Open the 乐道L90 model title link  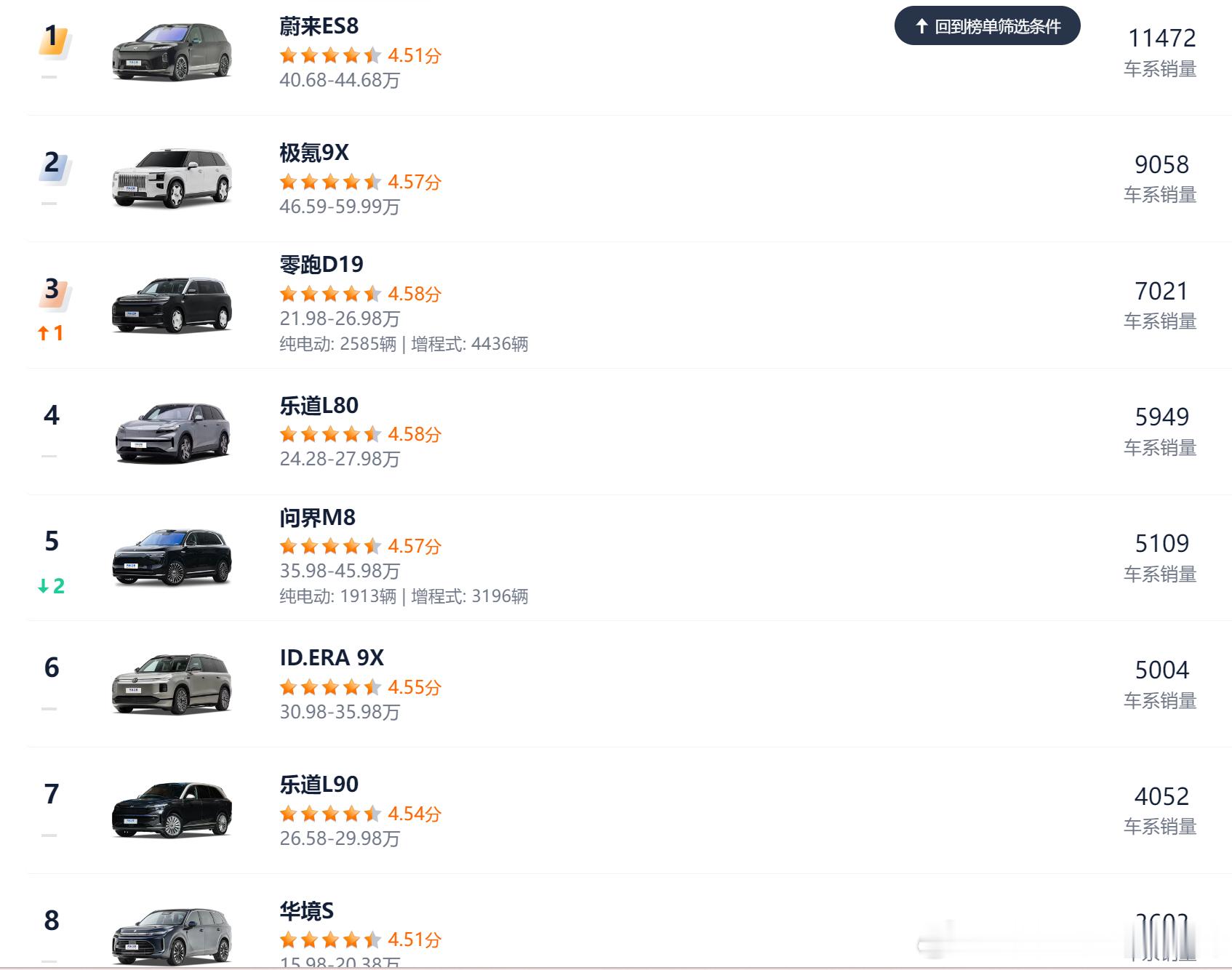[319, 784]
